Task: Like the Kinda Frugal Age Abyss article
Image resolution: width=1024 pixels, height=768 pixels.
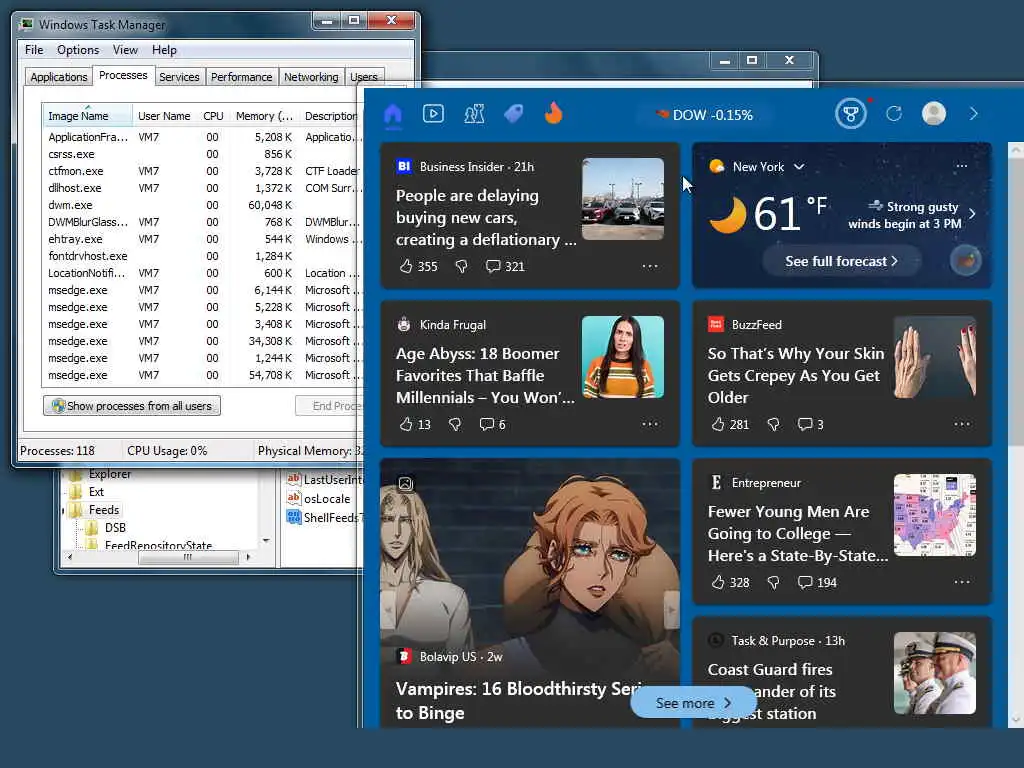Action: [406, 424]
